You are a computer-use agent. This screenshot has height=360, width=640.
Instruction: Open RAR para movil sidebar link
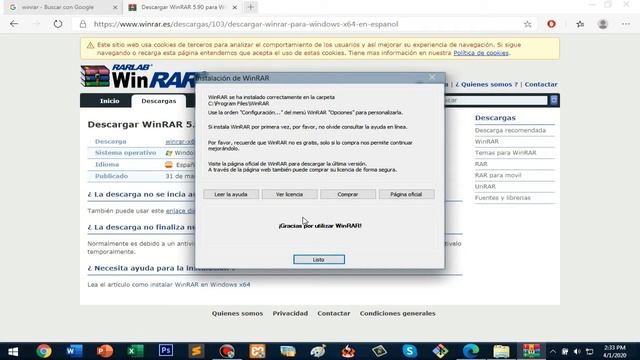click(x=498, y=175)
